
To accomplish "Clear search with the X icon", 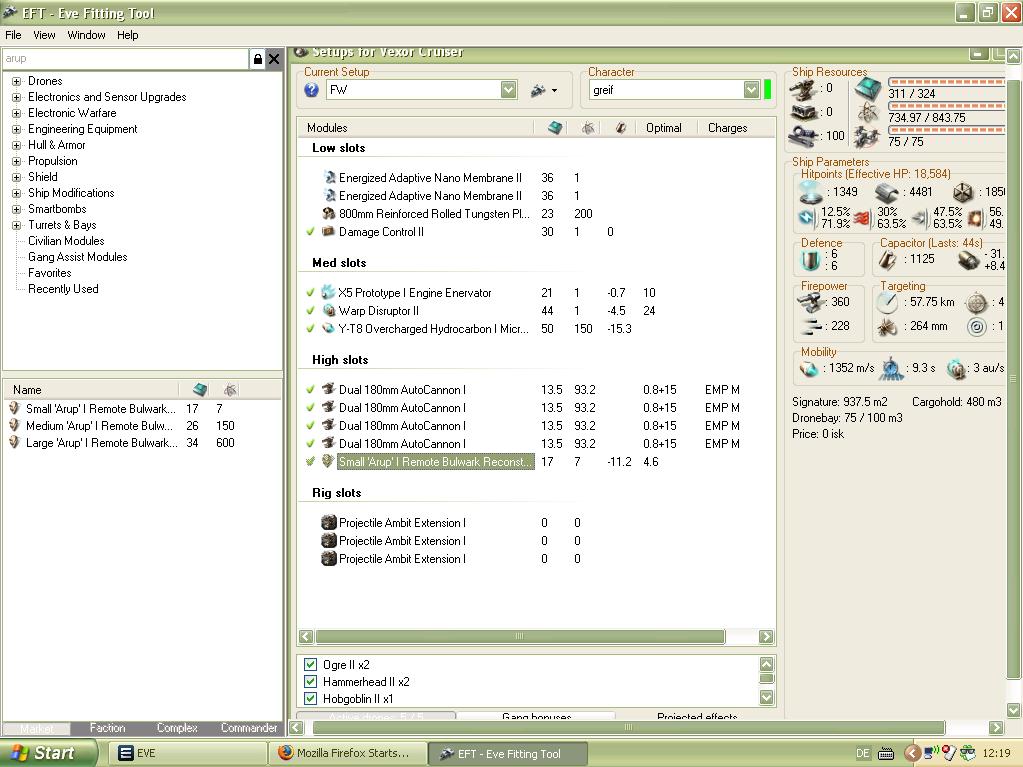I will point(274,59).
